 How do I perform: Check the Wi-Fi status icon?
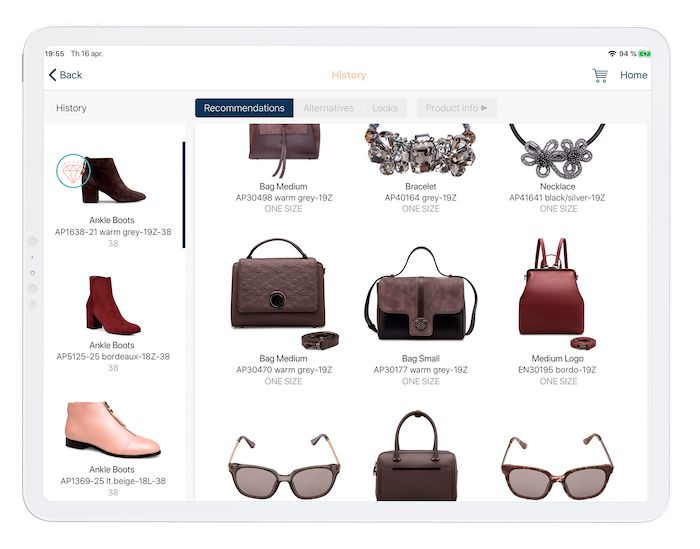(612, 54)
